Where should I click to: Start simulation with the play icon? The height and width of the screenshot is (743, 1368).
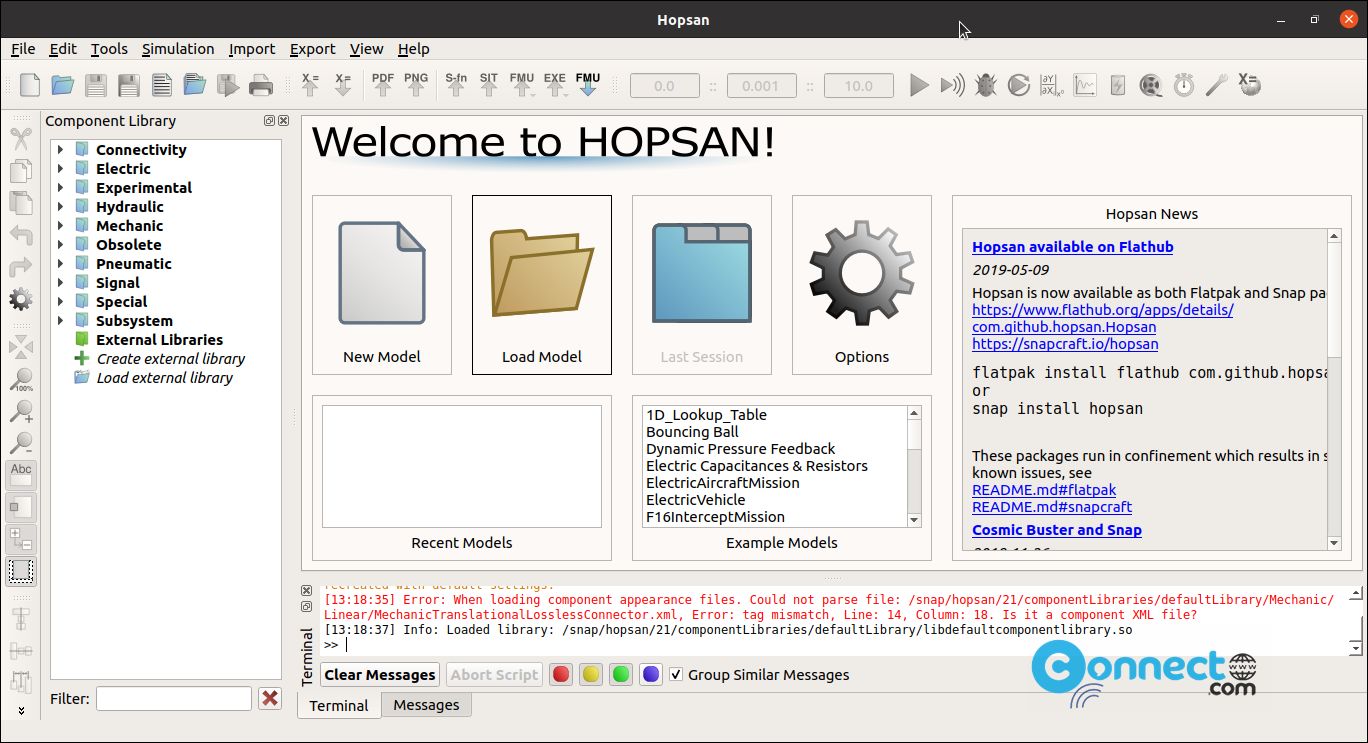[919, 86]
